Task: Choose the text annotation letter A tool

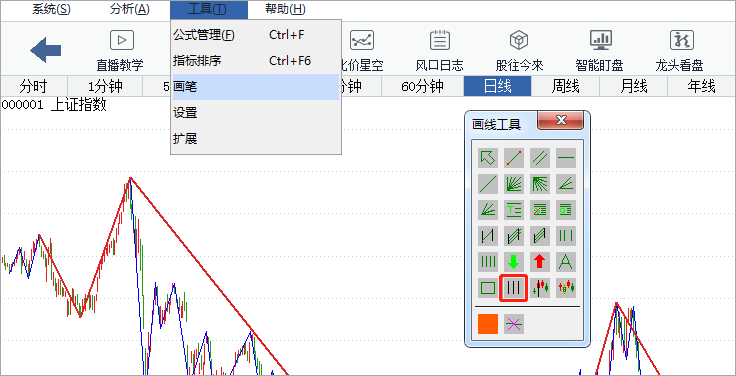Action: point(566,261)
